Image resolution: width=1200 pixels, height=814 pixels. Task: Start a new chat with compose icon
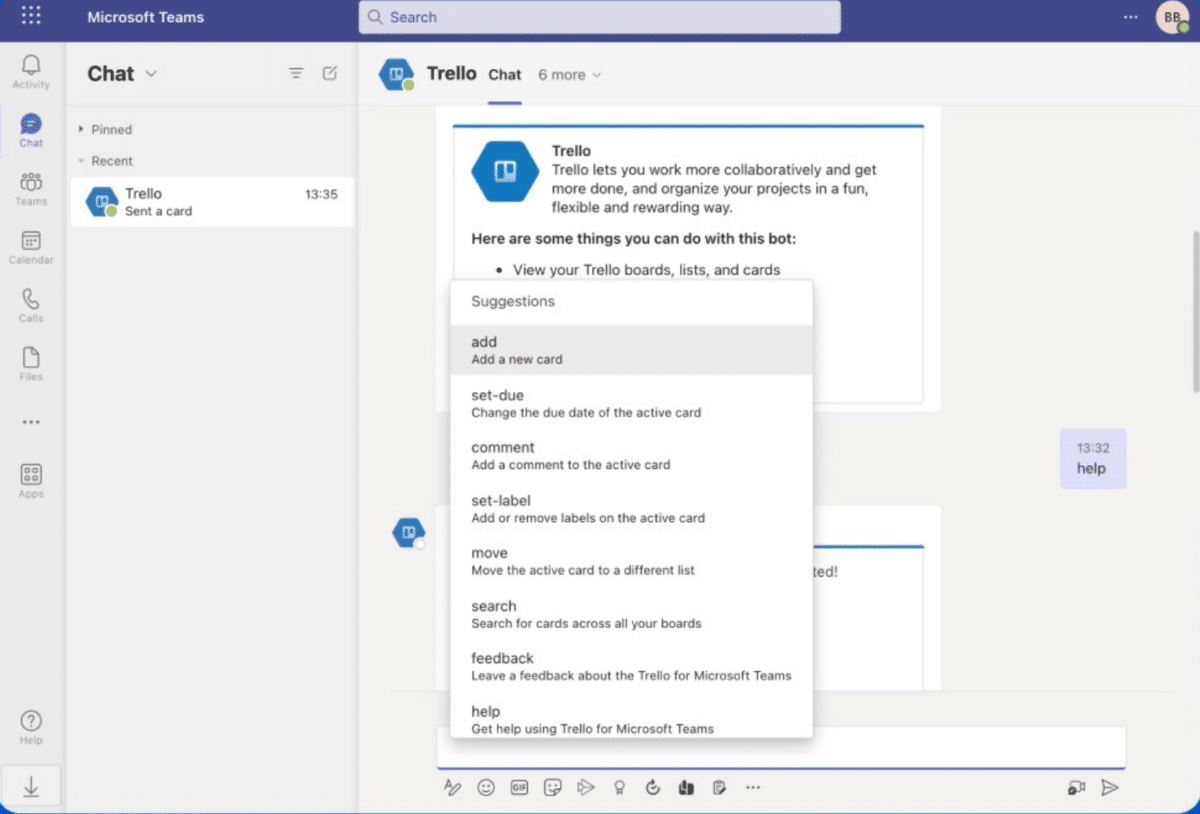330,73
